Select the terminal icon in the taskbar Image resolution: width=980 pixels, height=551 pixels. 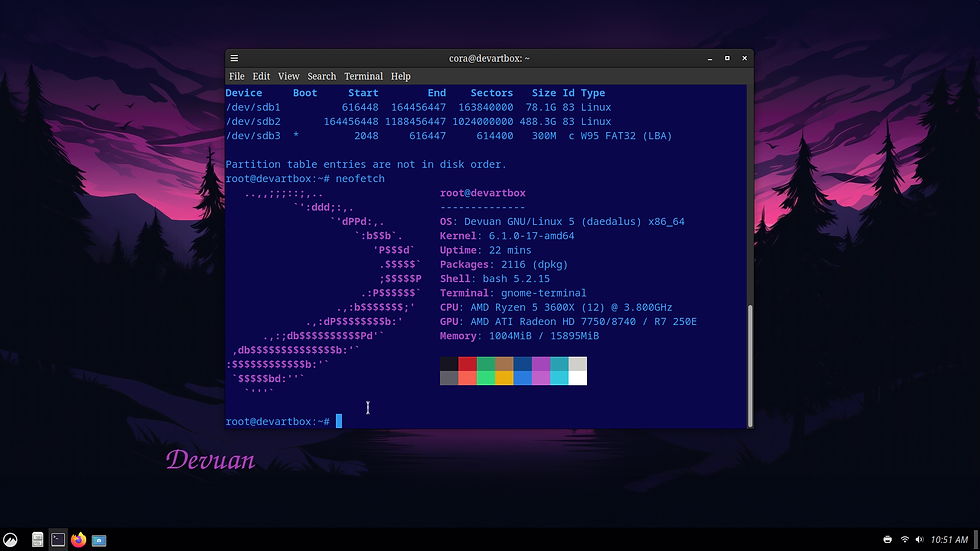(58, 540)
